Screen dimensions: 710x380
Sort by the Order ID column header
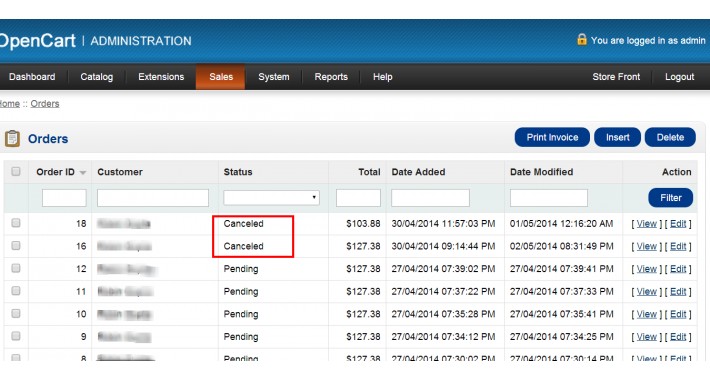pos(55,172)
